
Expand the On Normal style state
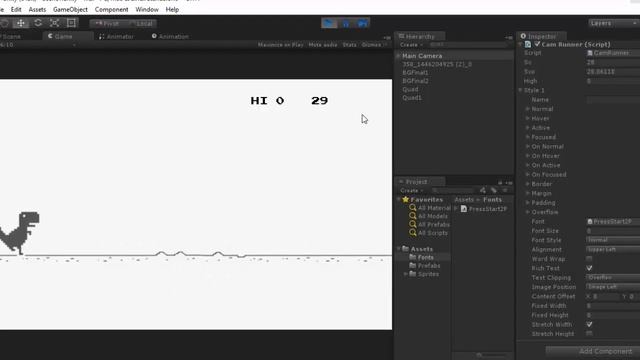click(527, 147)
